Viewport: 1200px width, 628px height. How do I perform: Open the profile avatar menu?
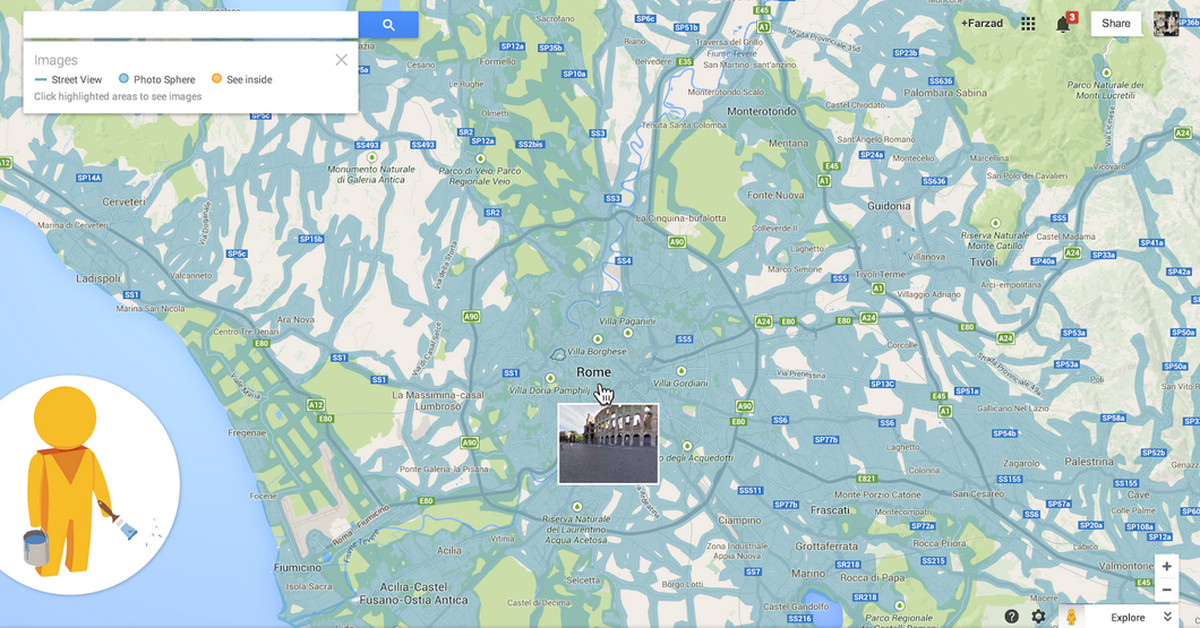[1166, 24]
